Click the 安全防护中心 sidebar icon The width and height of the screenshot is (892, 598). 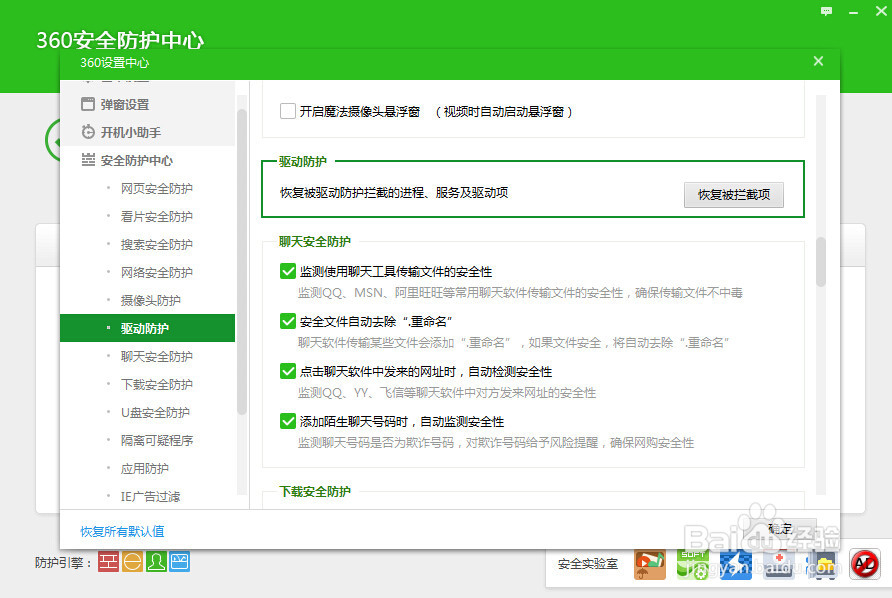click(88, 160)
